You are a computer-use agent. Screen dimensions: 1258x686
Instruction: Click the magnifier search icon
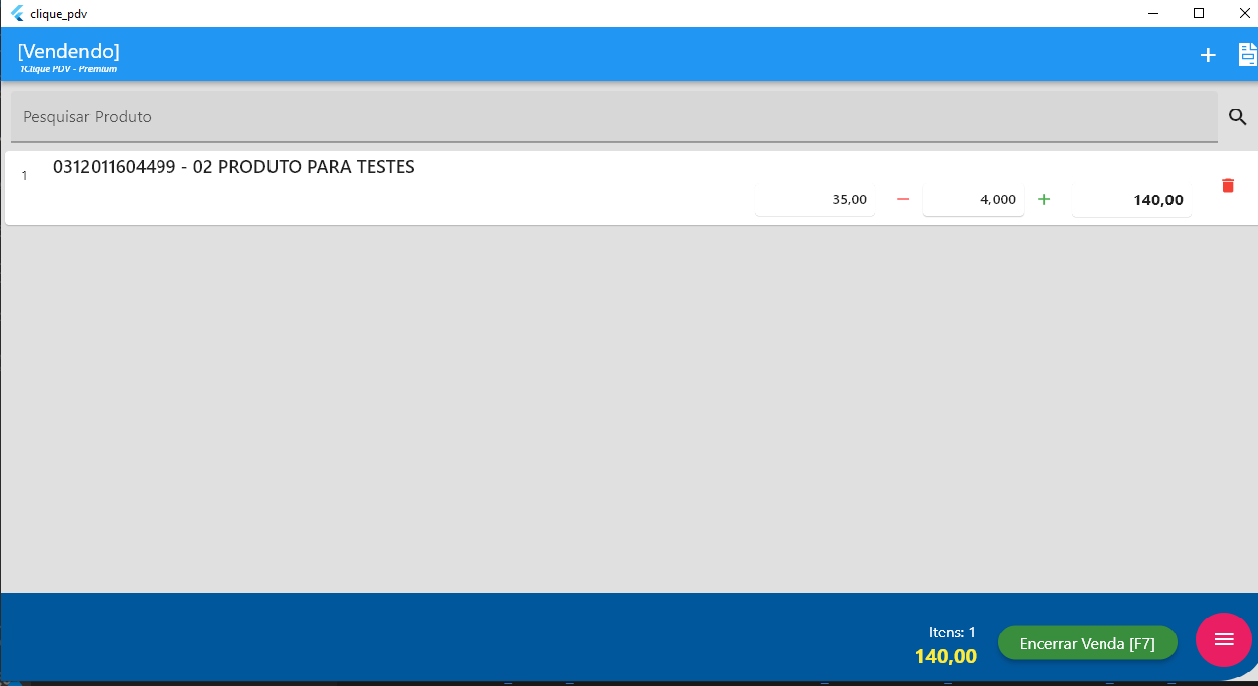[1238, 117]
